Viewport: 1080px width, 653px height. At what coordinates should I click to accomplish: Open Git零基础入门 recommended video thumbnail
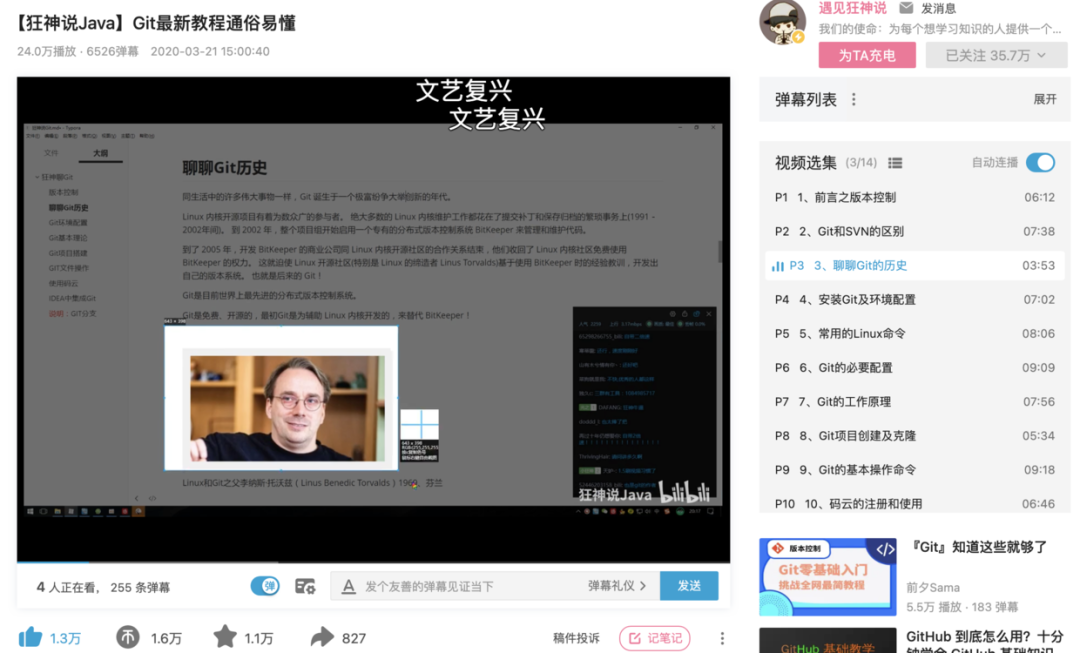(828, 577)
